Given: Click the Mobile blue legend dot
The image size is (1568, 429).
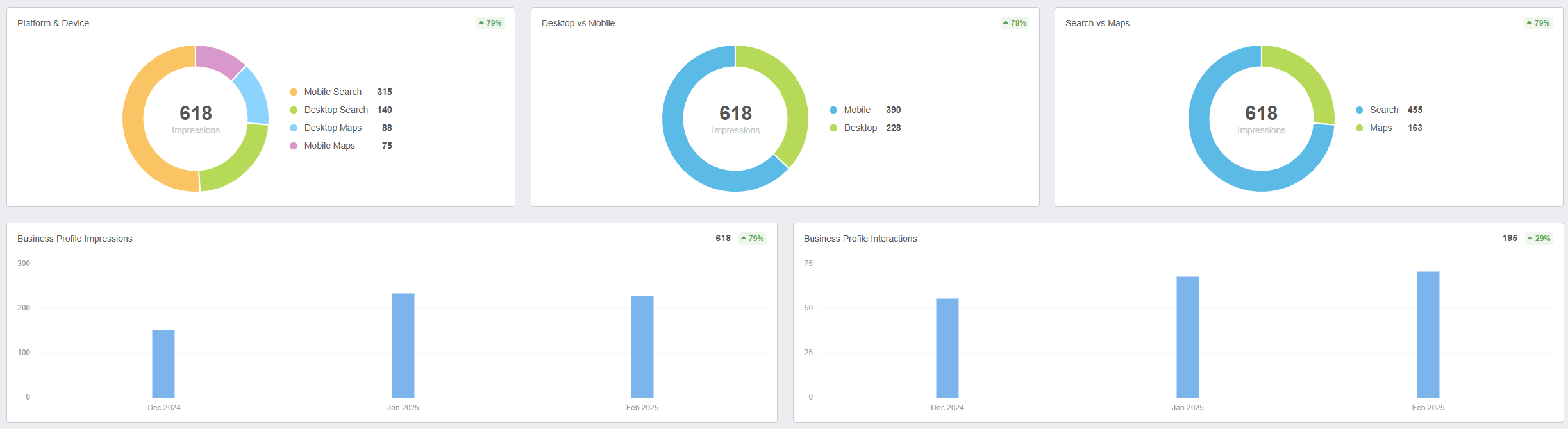Looking at the screenshot, I should pos(833,110).
